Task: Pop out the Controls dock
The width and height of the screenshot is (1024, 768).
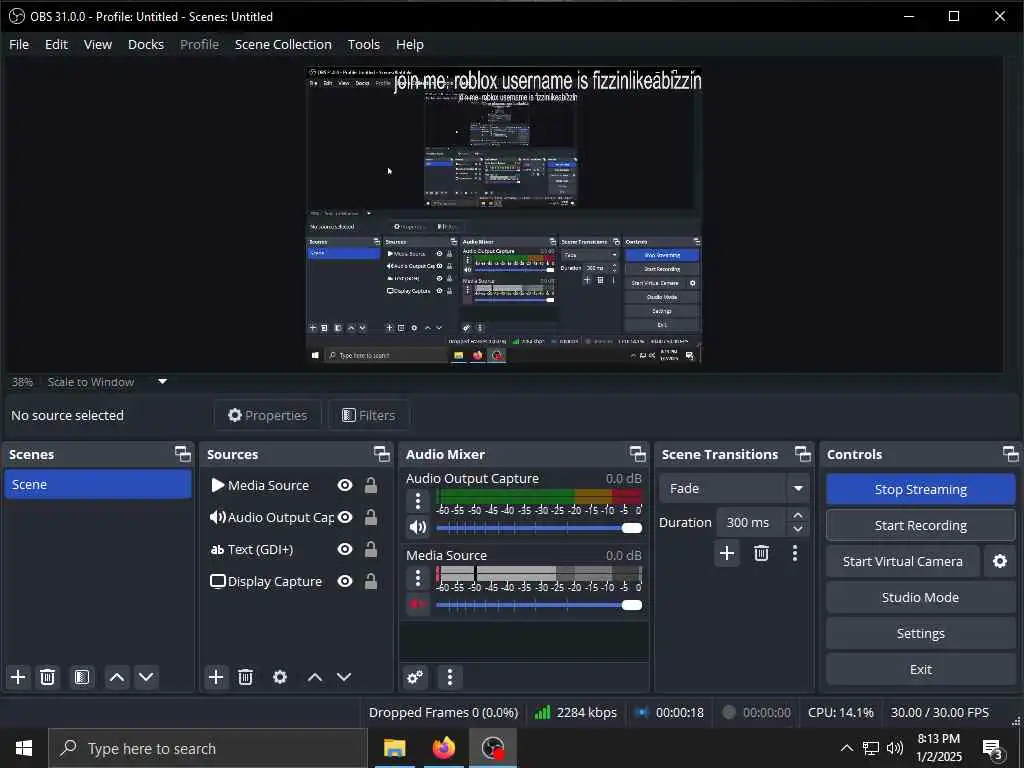Action: point(1010,454)
